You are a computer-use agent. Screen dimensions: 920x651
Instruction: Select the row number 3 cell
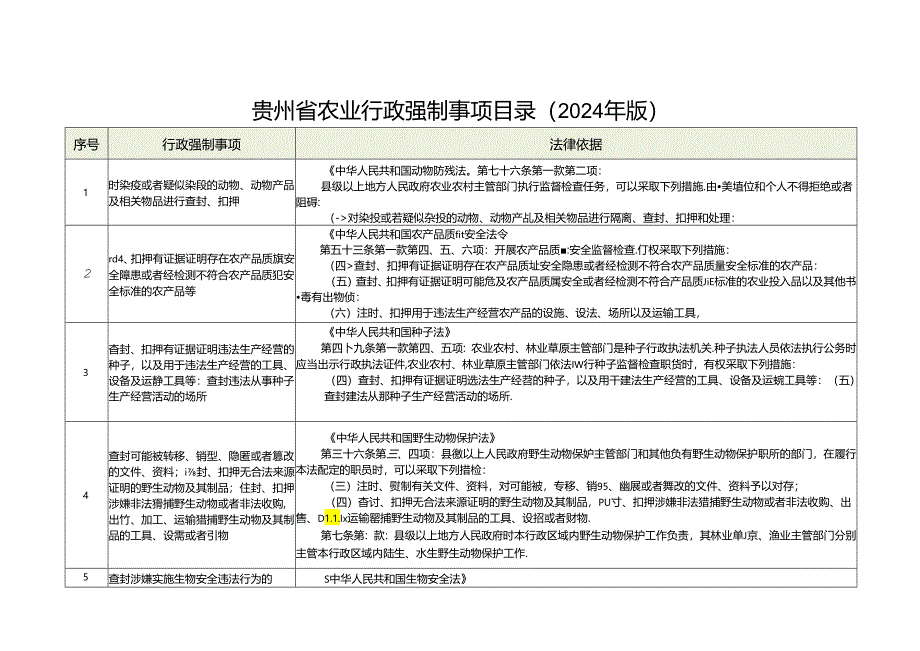[x=87, y=370]
